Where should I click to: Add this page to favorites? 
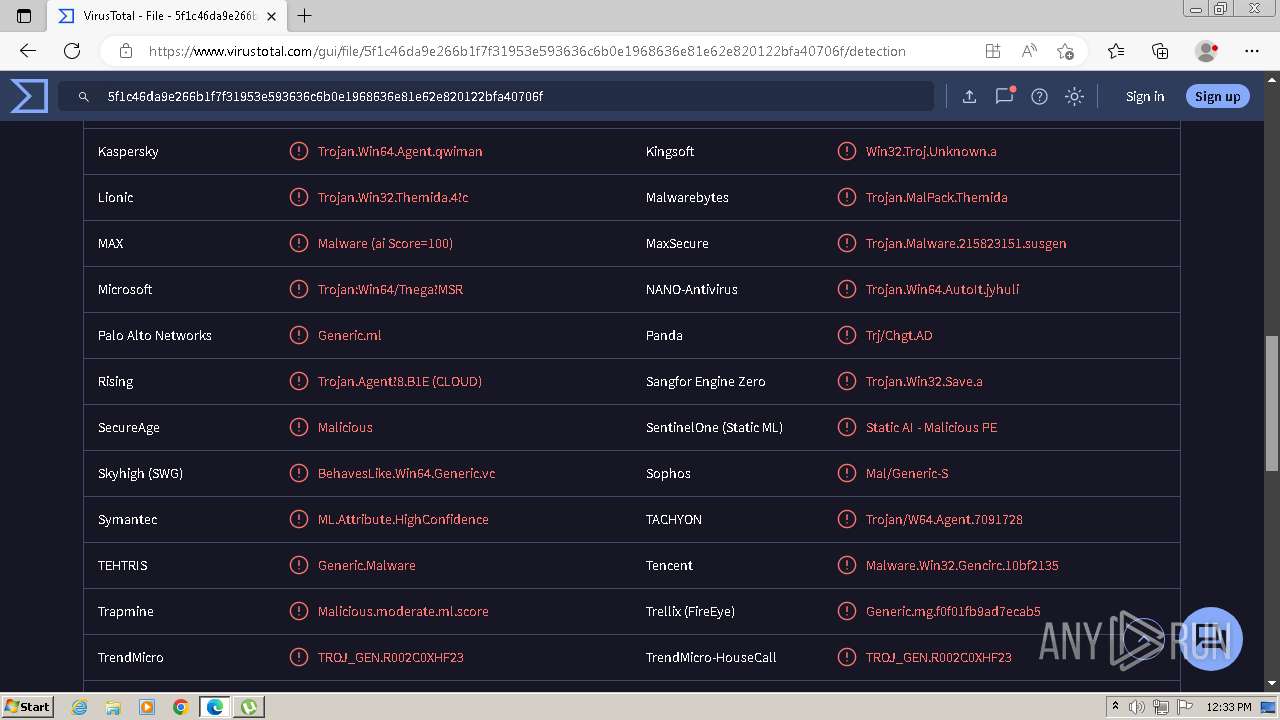[x=1065, y=51]
